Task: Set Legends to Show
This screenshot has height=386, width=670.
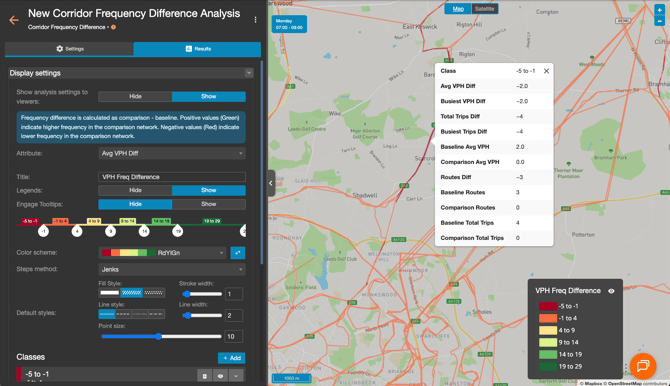Action: coord(209,190)
